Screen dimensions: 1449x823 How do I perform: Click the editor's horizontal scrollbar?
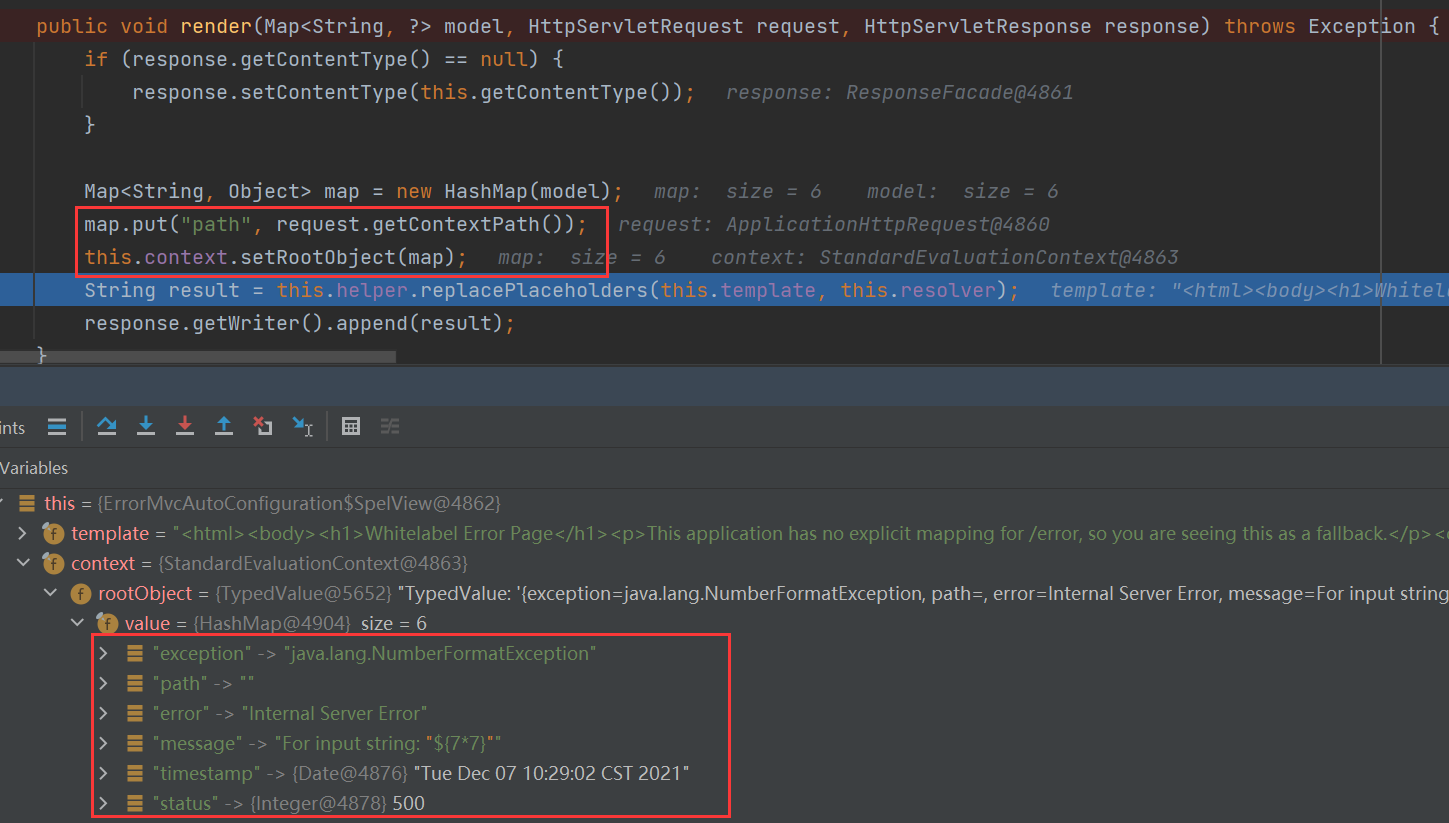(x=200, y=356)
